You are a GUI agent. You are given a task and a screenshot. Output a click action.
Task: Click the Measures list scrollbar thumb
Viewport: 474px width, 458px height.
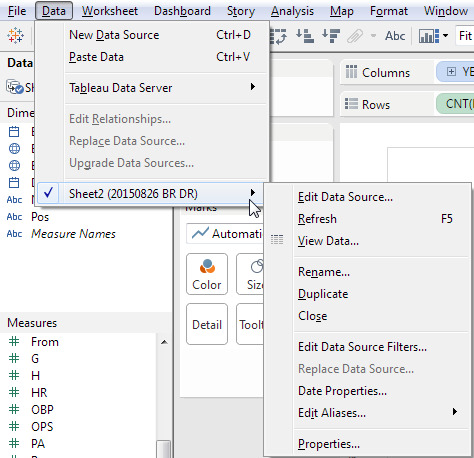(x=164, y=449)
